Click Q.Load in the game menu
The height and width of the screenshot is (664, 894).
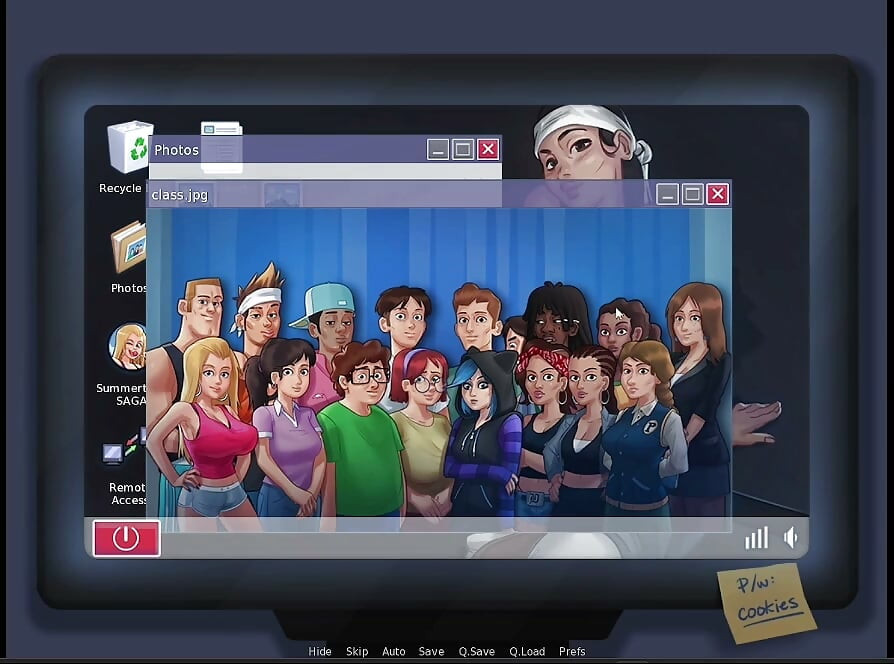(x=527, y=651)
